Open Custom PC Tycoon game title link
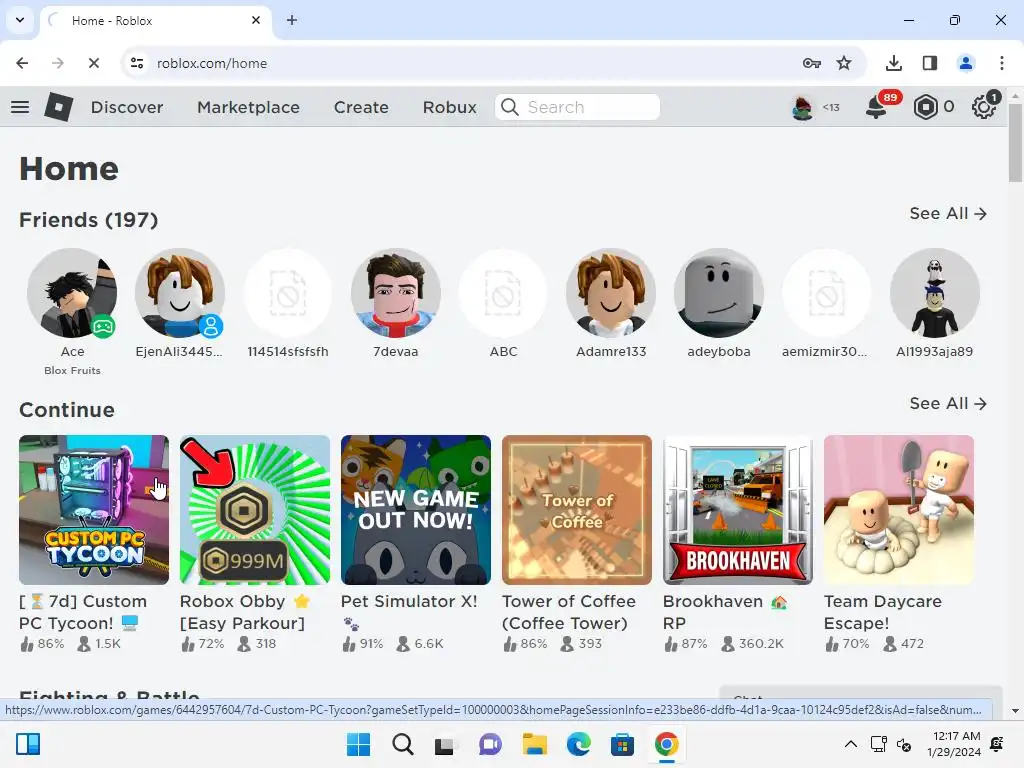The image size is (1024, 768). click(x=83, y=612)
